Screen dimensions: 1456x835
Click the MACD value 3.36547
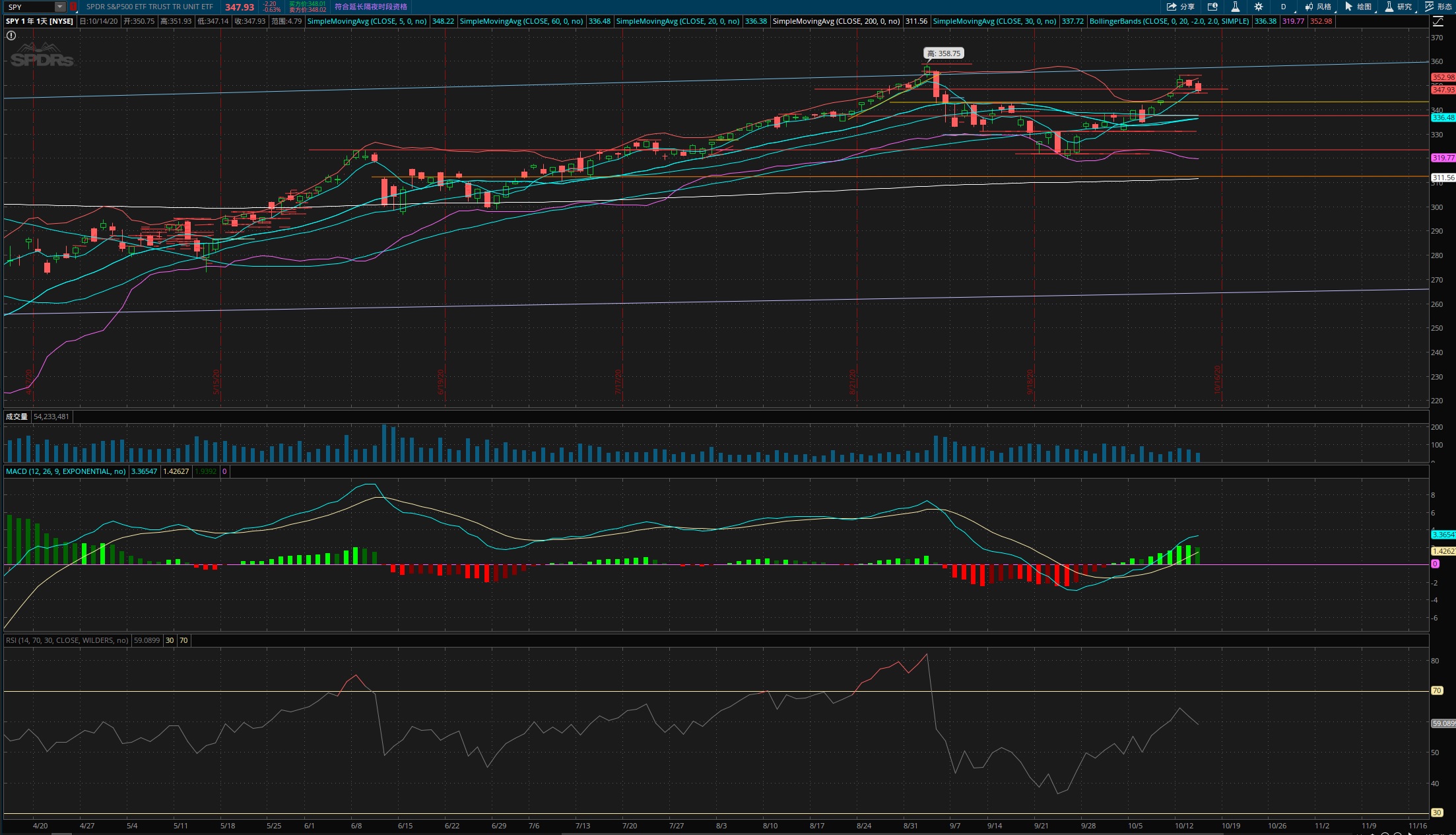(x=144, y=471)
